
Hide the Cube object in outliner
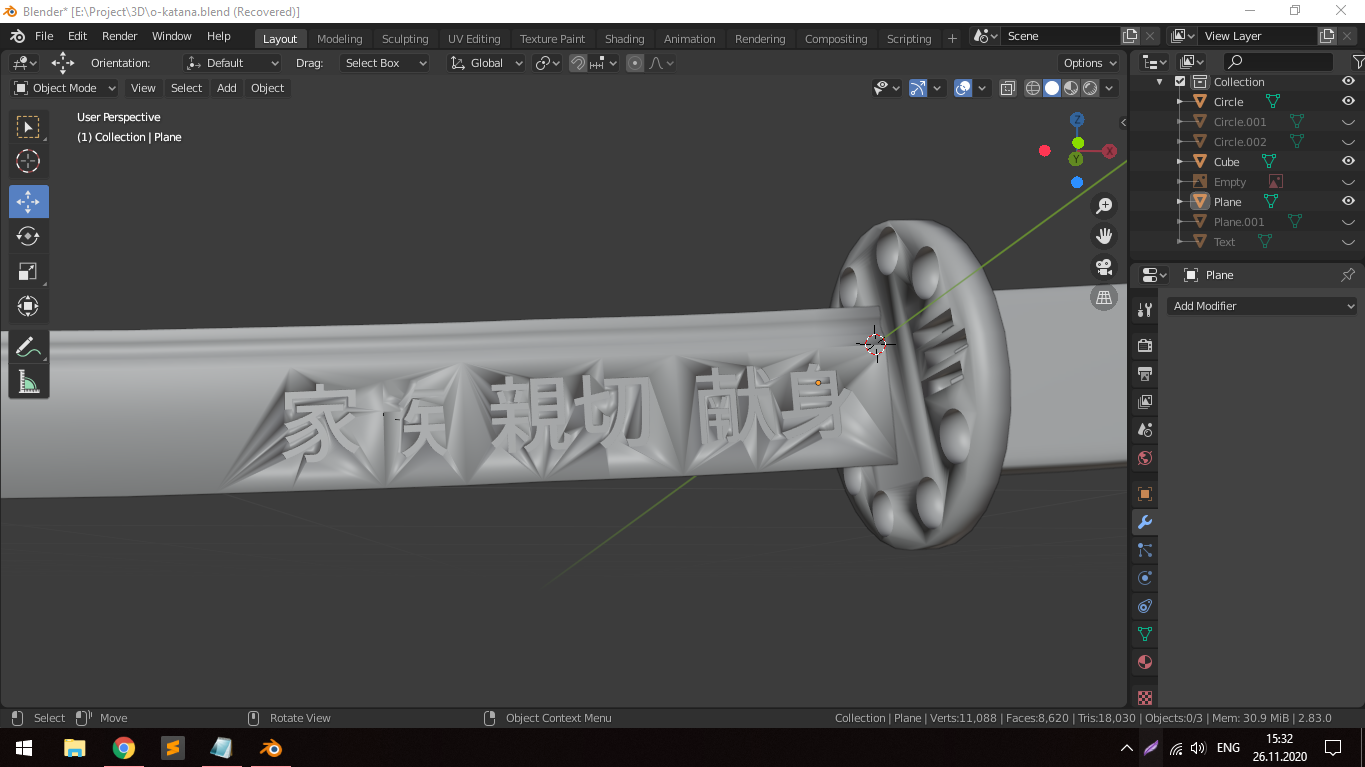tap(1348, 162)
